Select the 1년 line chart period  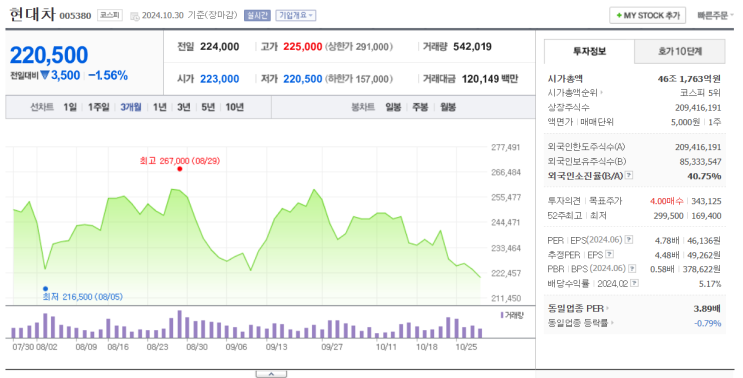pyautogui.click(x=160, y=108)
